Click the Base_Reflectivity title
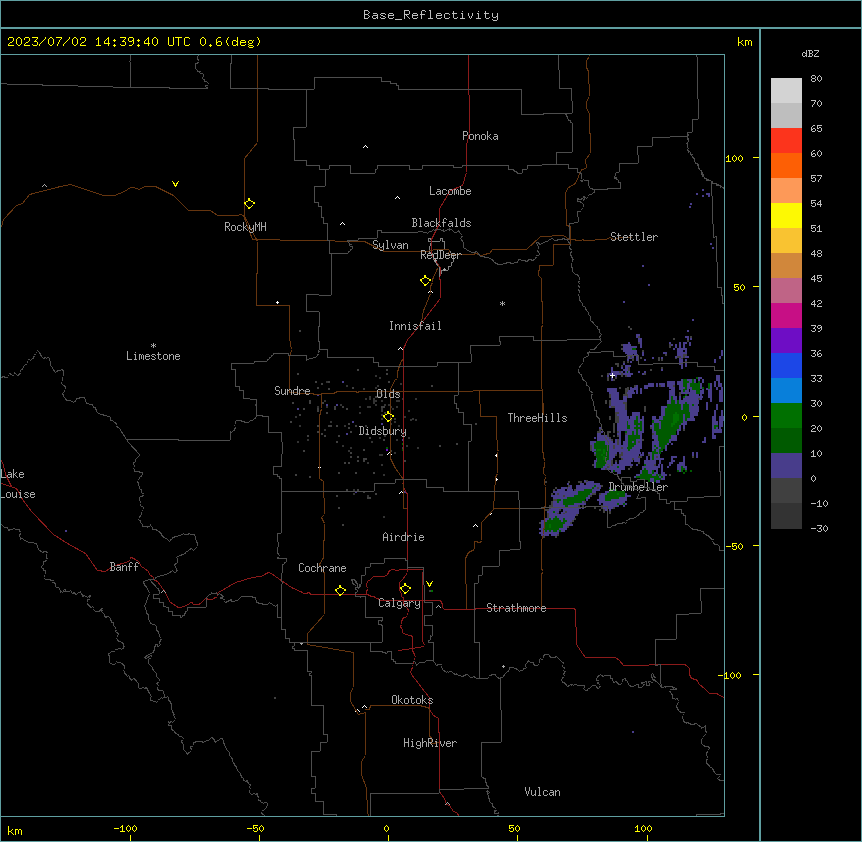The width and height of the screenshot is (862, 842). 431,15
